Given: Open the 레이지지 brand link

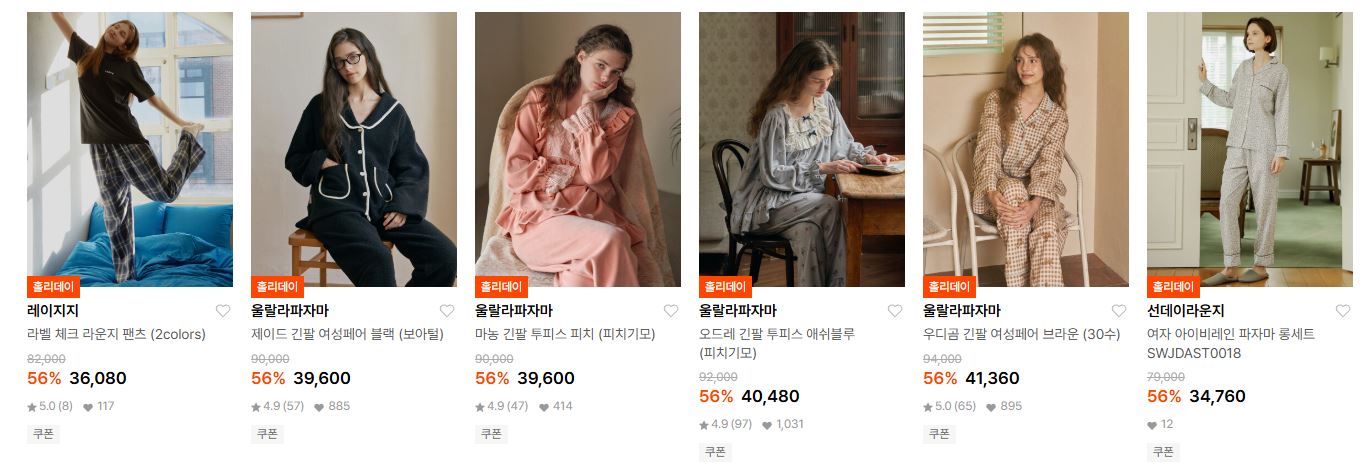Looking at the screenshot, I should (x=53, y=311).
